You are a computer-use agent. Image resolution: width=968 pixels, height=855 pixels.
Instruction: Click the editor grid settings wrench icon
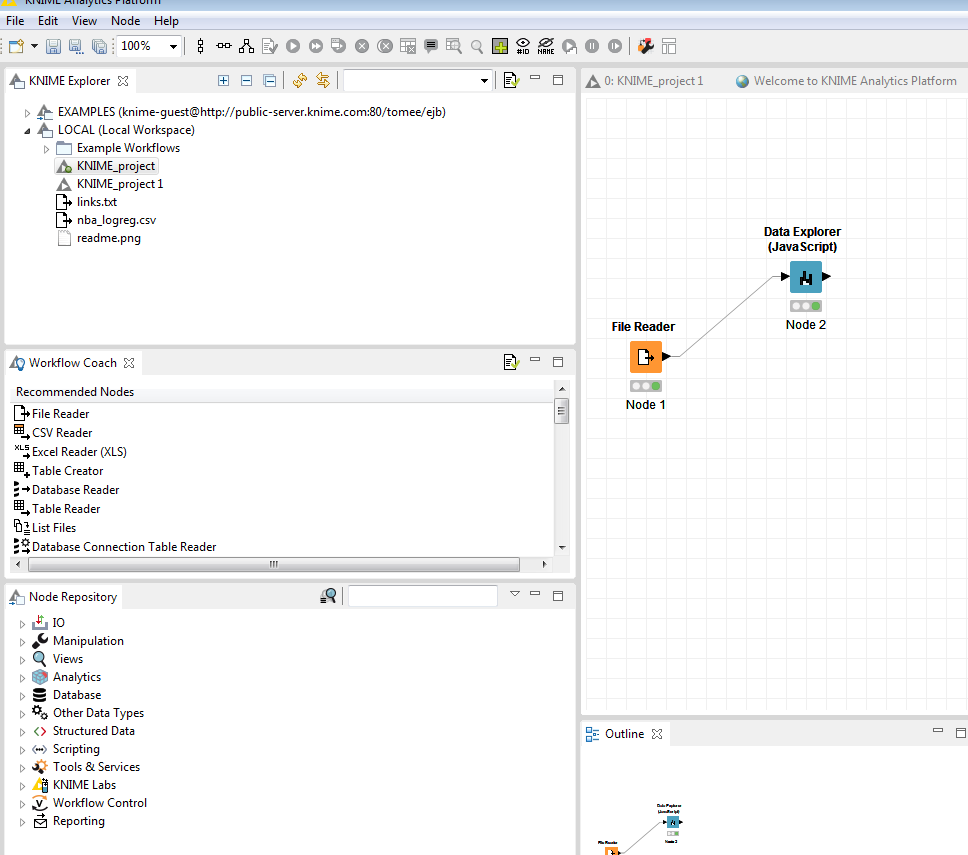(646, 46)
